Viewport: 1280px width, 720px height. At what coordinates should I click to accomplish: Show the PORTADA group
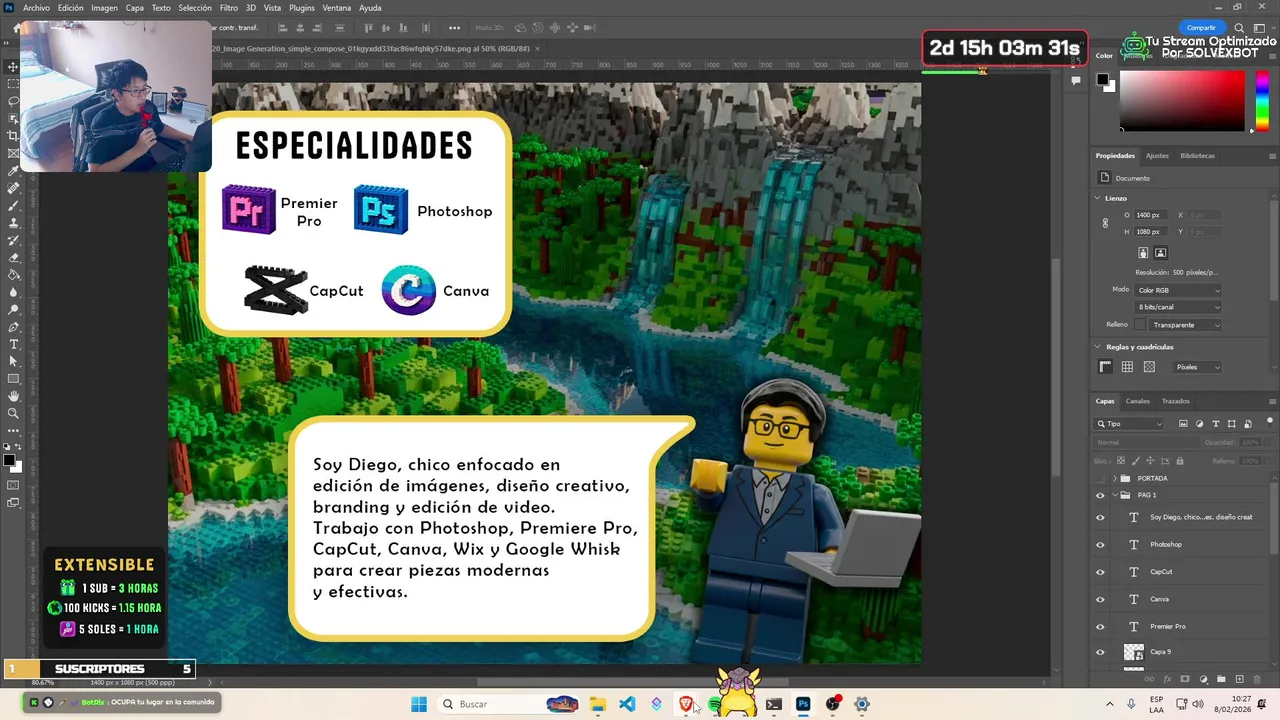point(1100,478)
